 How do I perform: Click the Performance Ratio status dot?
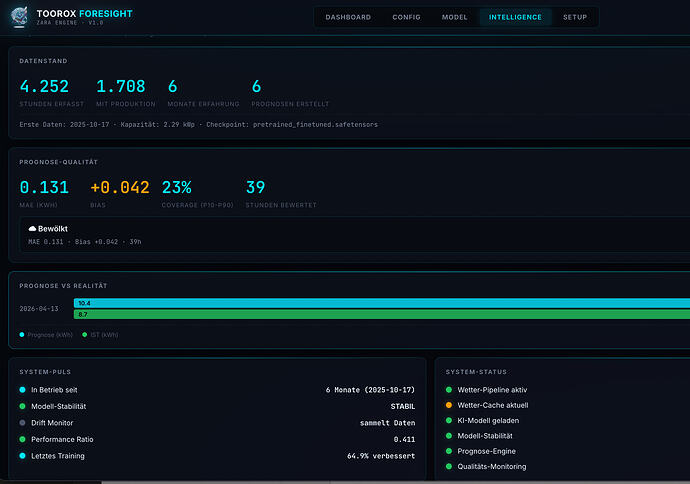22,439
